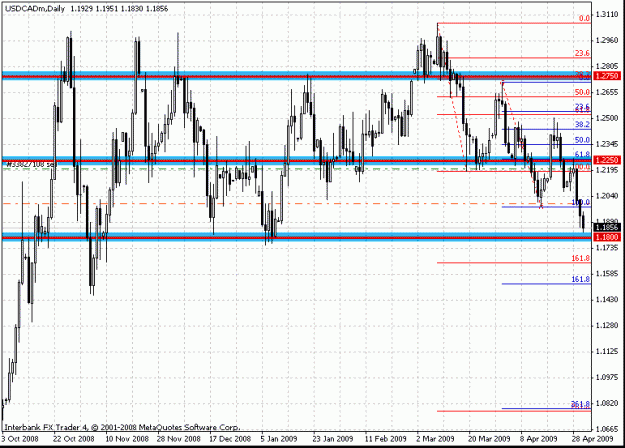625x448 pixels.
Task: Click the 8 Apr 2009 date label
Action: [x=539, y=439]
